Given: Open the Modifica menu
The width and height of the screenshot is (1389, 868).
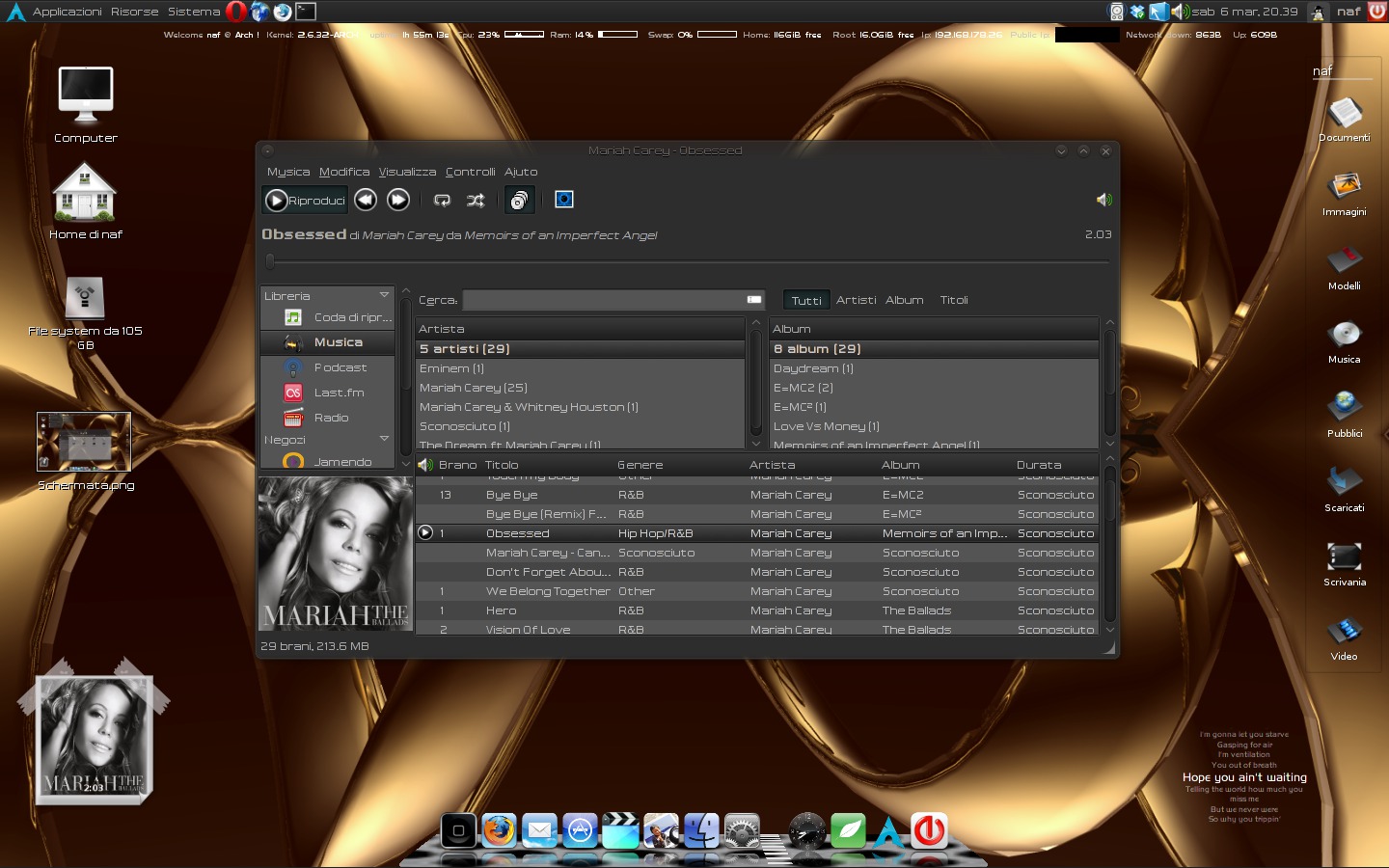Looking at the screenshot, I should (344, 172).
